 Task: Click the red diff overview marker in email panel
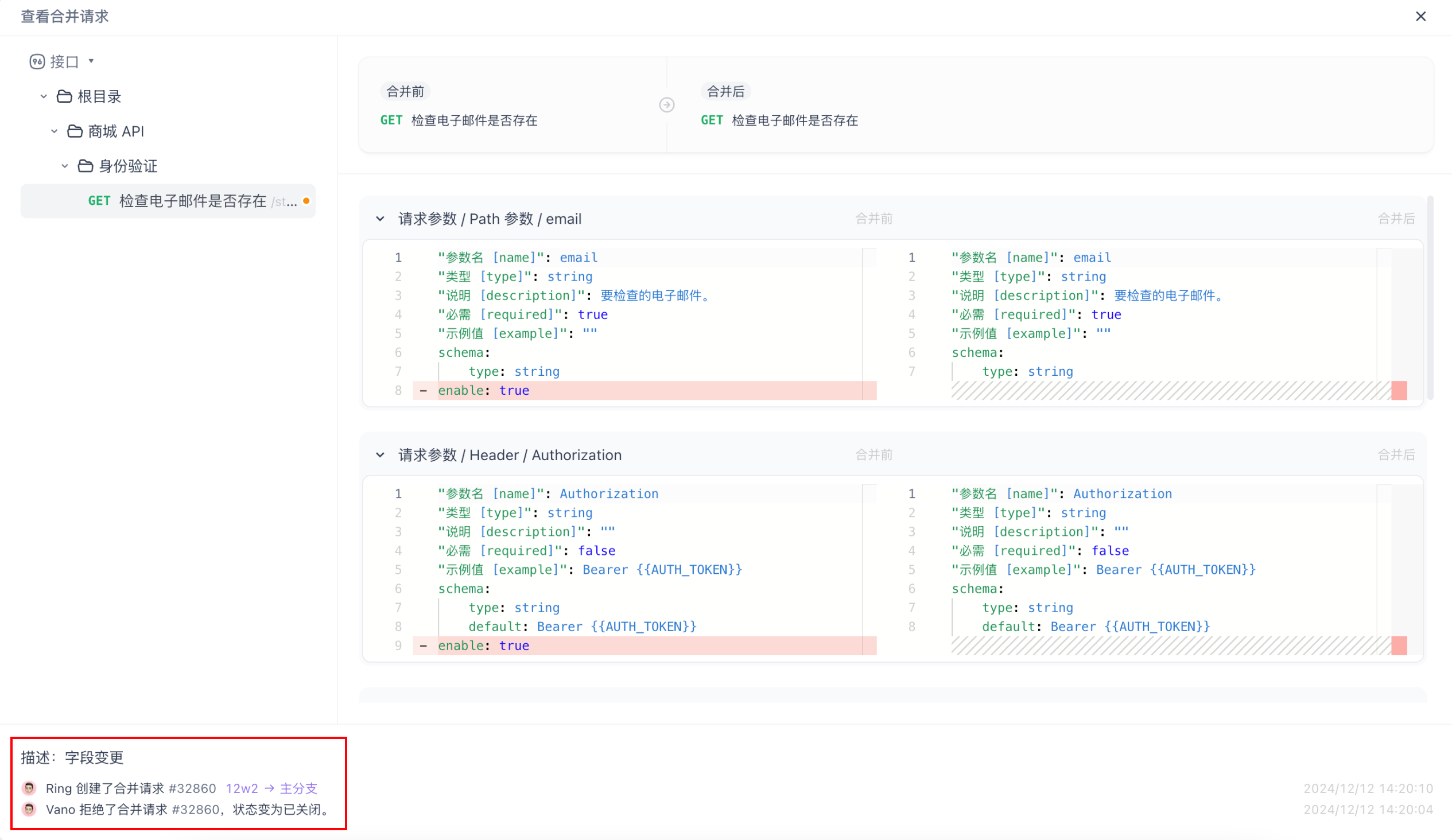[x=1399, y=391]
